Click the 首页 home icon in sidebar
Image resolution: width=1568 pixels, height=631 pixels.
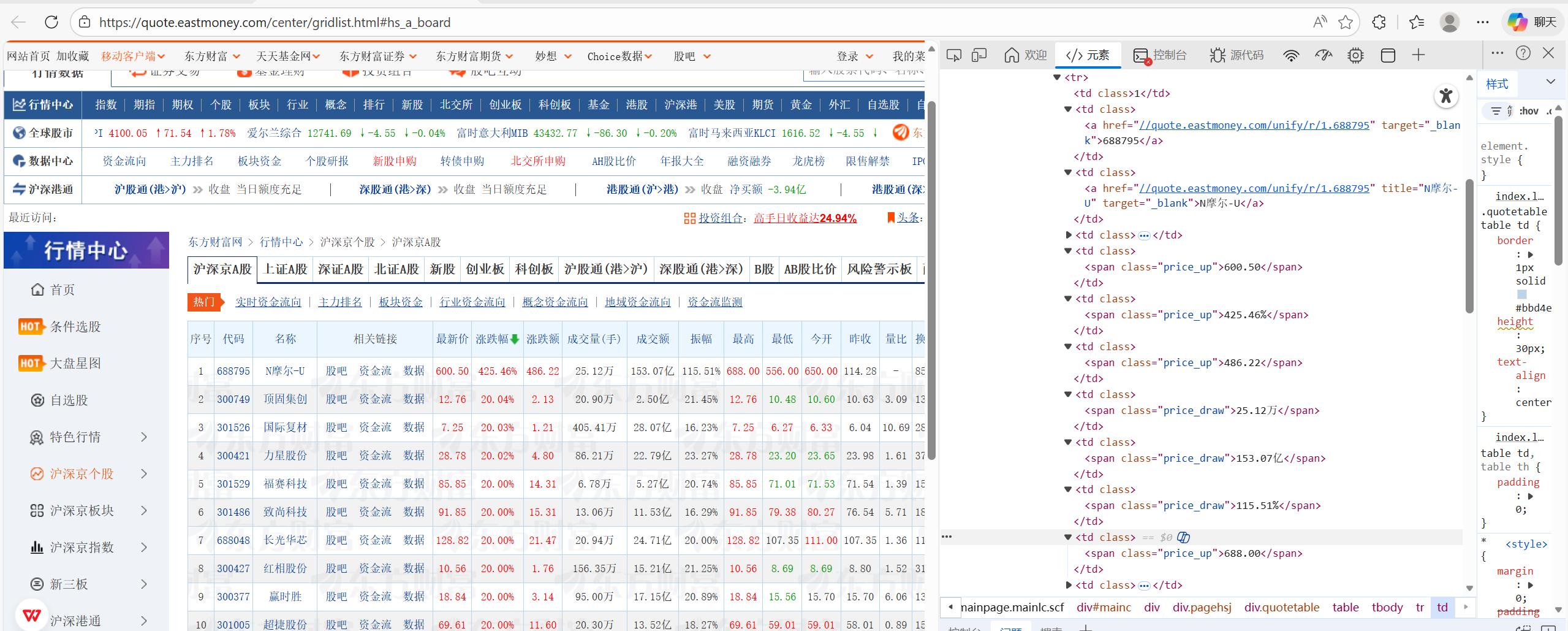click(x=37, y=289)
